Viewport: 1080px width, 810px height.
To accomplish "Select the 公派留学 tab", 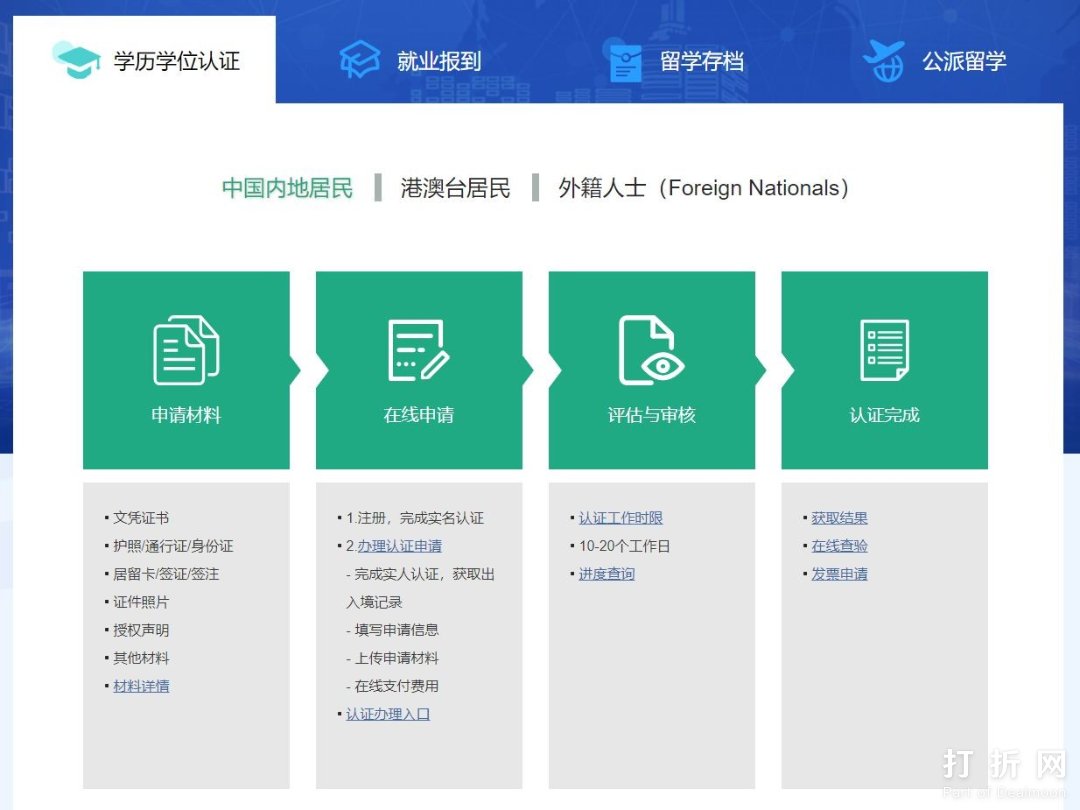I will coord(963,61).
